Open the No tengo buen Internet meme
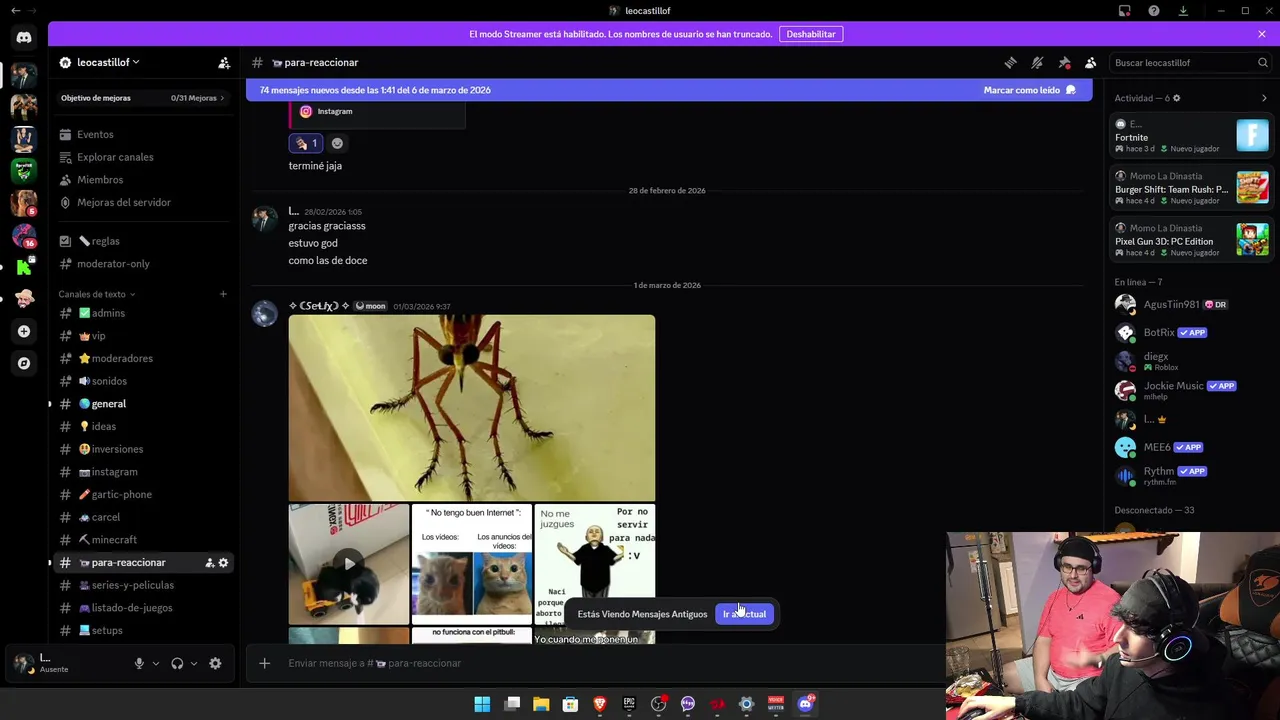 tap(472, 564)
